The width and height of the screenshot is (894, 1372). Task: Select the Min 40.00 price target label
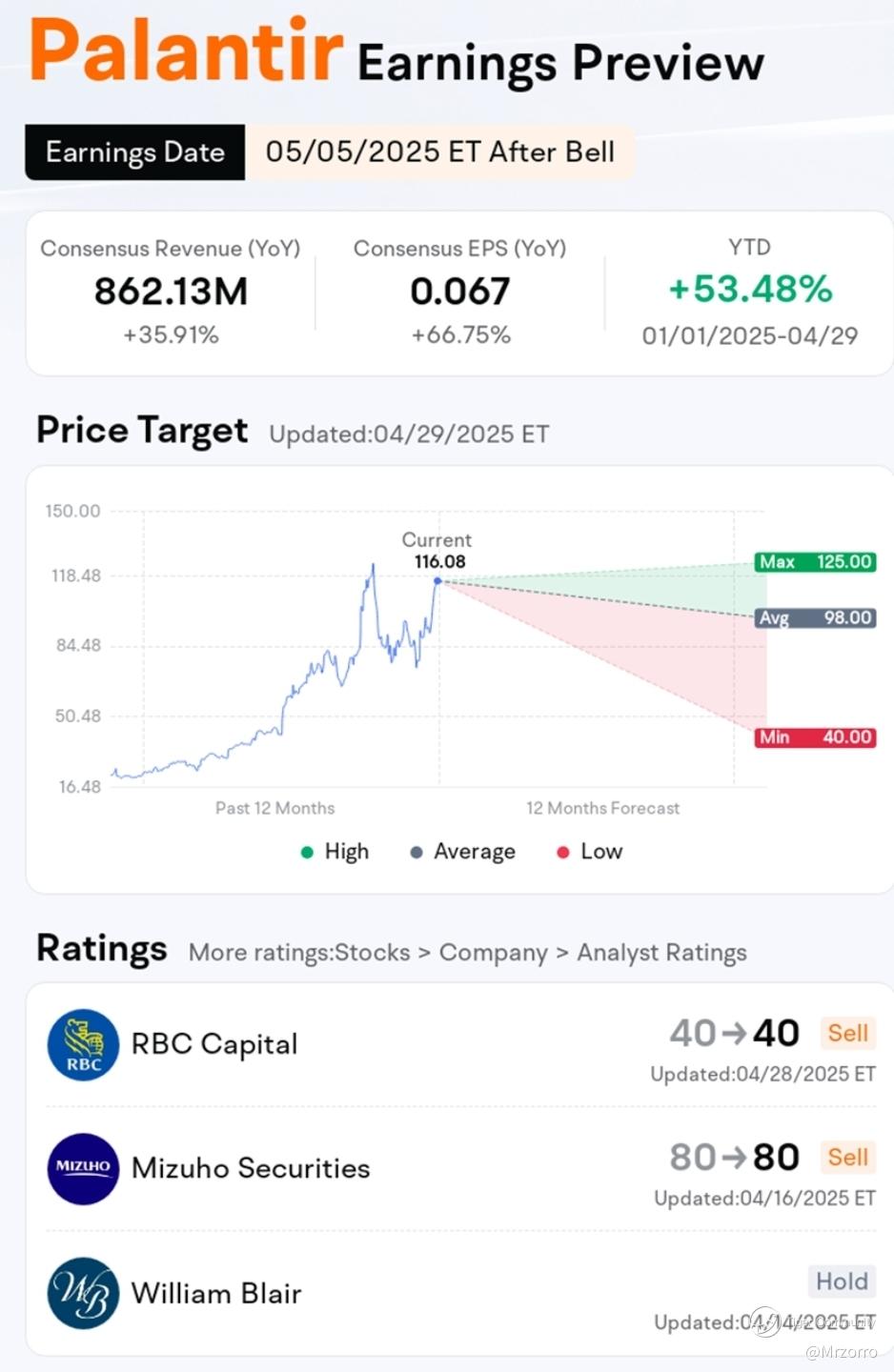pos(815,737)
